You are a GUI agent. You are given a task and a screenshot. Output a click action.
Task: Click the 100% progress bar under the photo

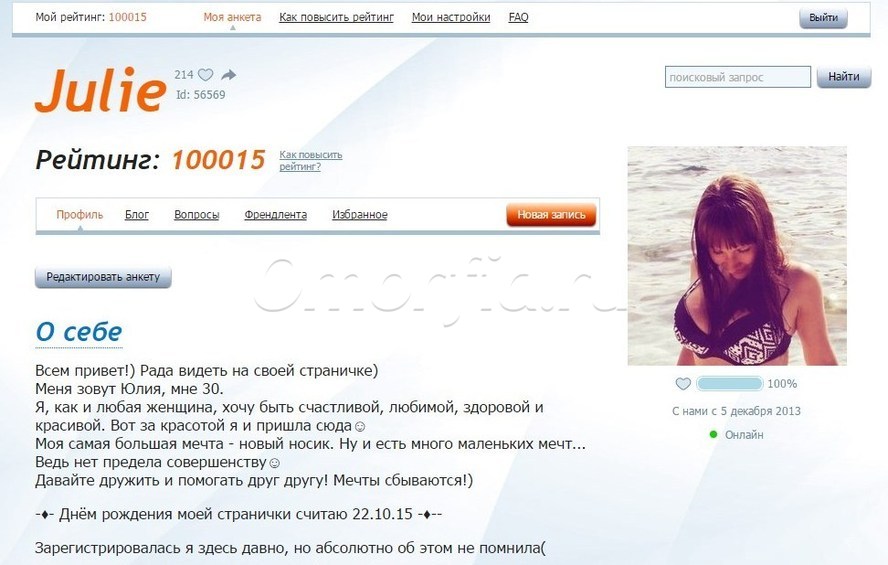click(729, 384)
